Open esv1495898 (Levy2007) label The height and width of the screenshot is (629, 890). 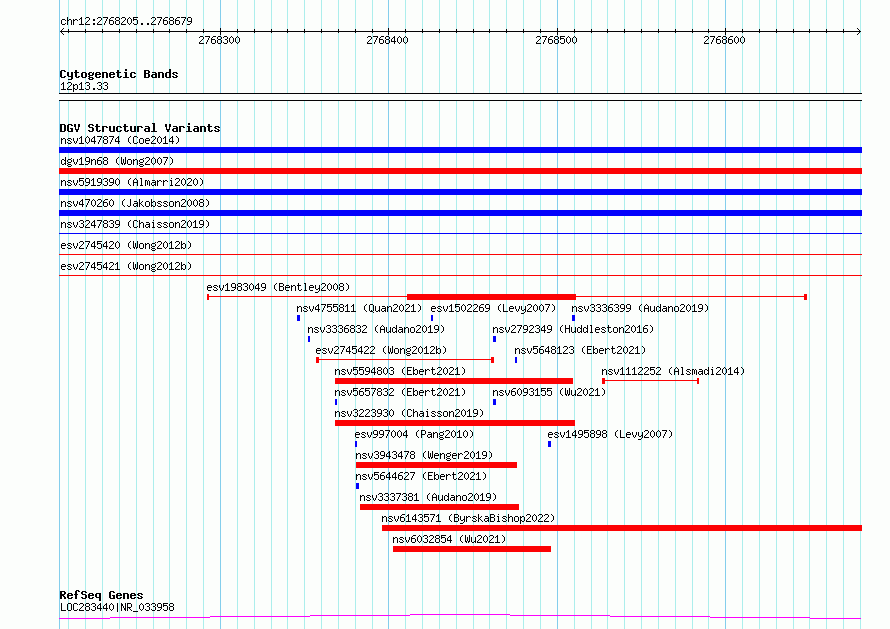point(610,434)
